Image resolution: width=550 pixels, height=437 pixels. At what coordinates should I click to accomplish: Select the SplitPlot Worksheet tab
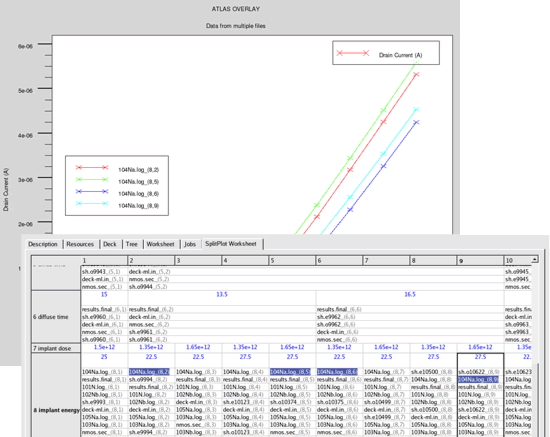point(231,244)
